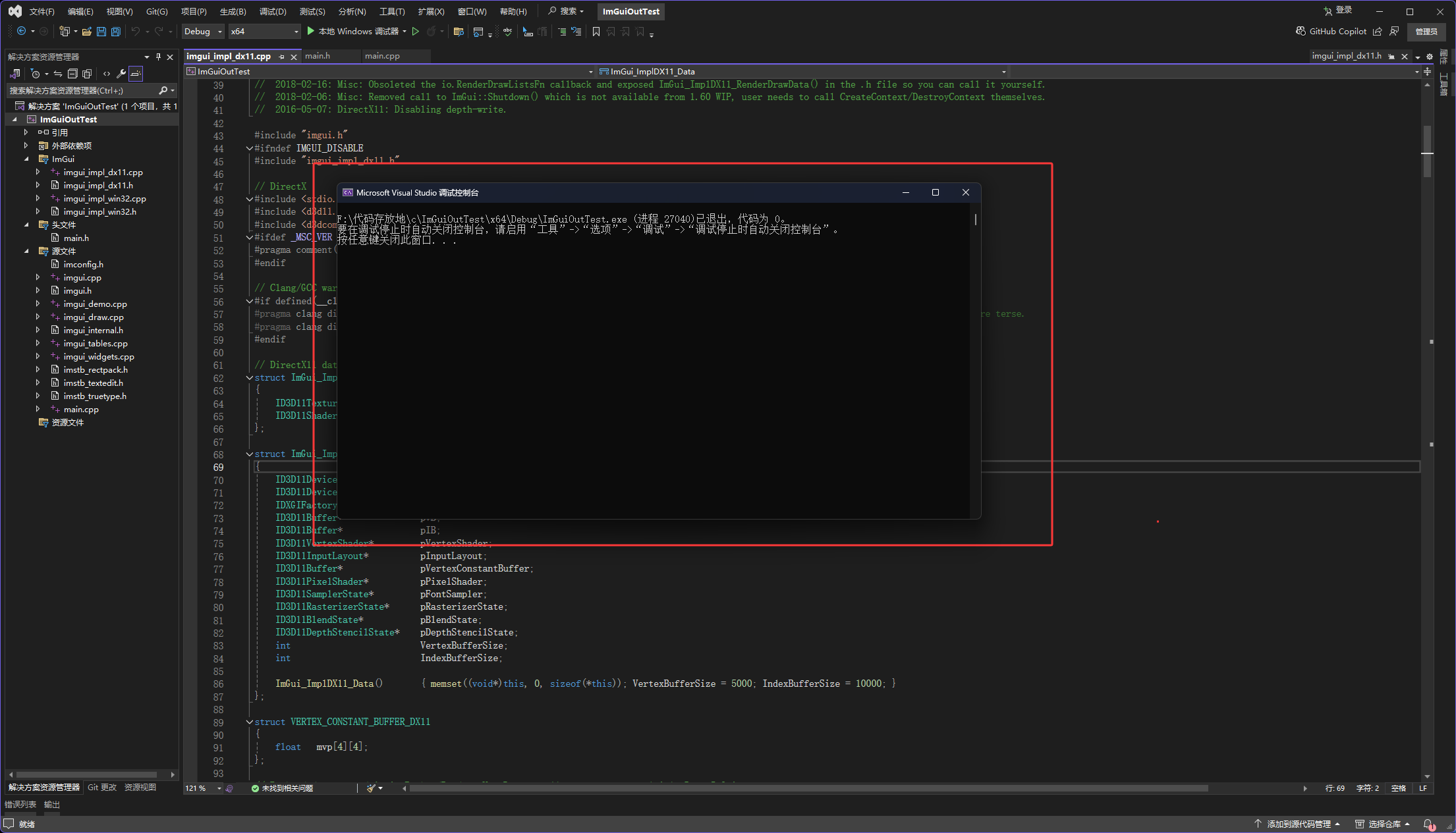The height and width of the screenshot is (833, 1456).
Task: Click the sync with active document icon
Action: (58, 74)
